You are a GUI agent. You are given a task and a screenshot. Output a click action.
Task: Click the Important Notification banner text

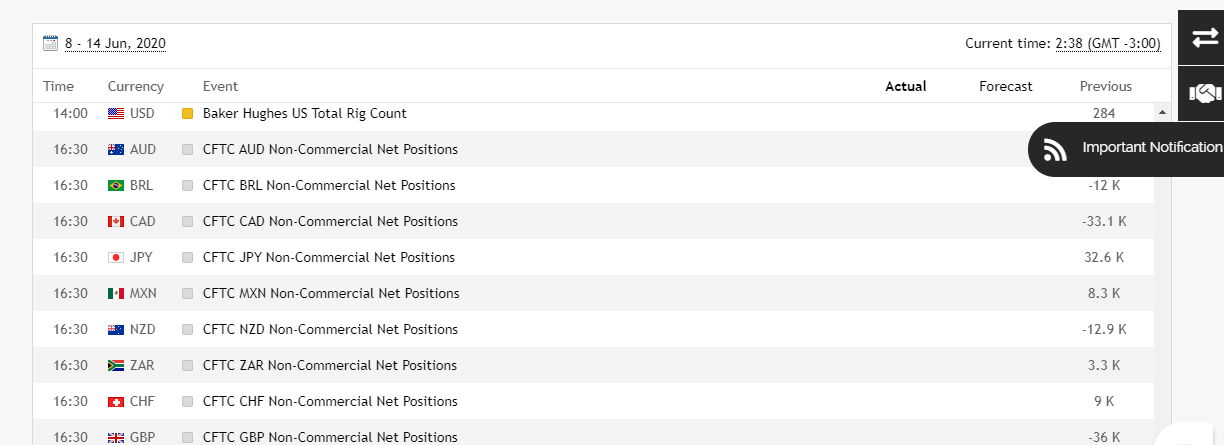click(1151, 147)
